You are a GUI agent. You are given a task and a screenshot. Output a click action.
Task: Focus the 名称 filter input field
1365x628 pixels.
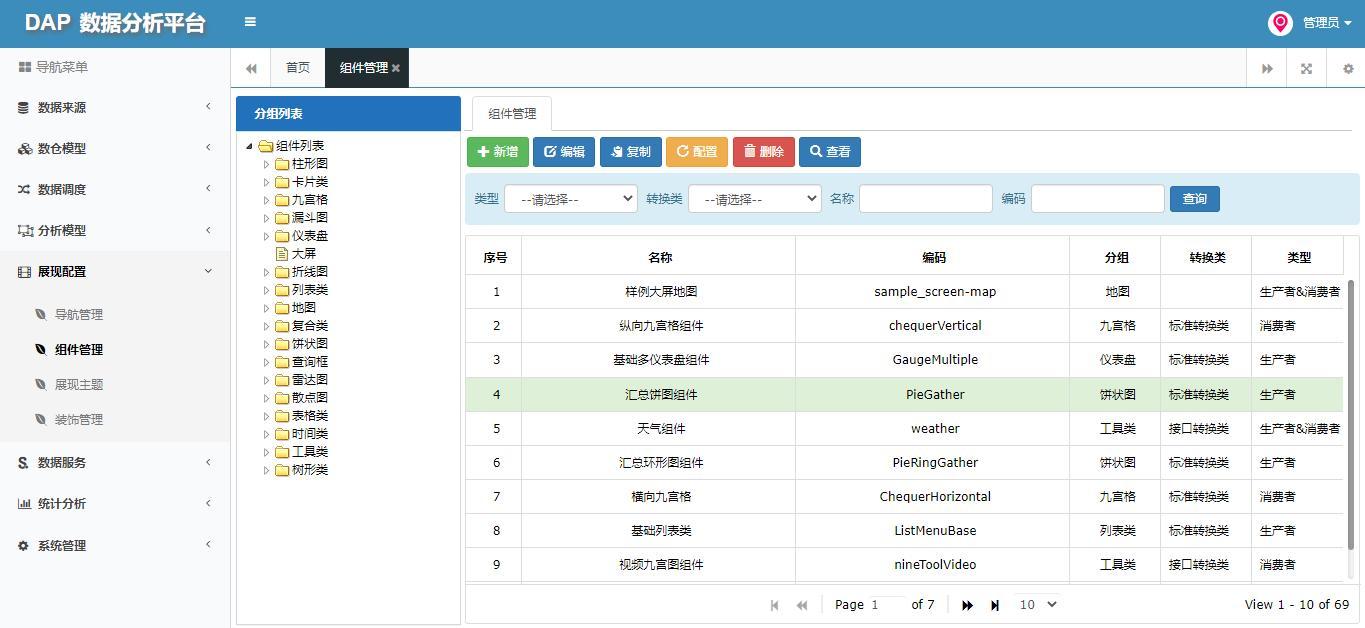926,199
